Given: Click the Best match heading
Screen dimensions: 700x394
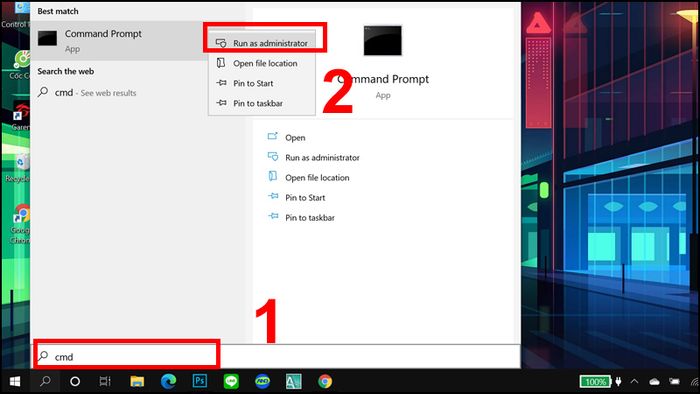Looking at the screenshot, I should coord(58,11).
